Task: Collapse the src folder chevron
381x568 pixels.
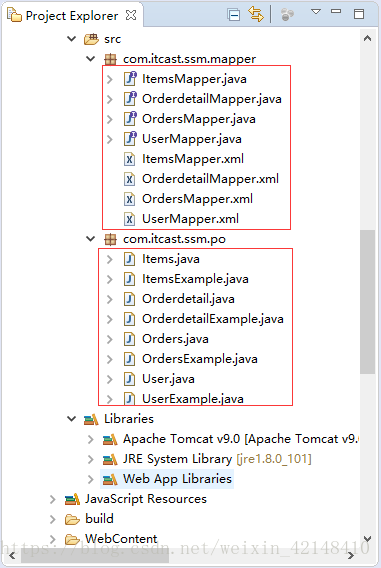Action: [x=72, y=39]
